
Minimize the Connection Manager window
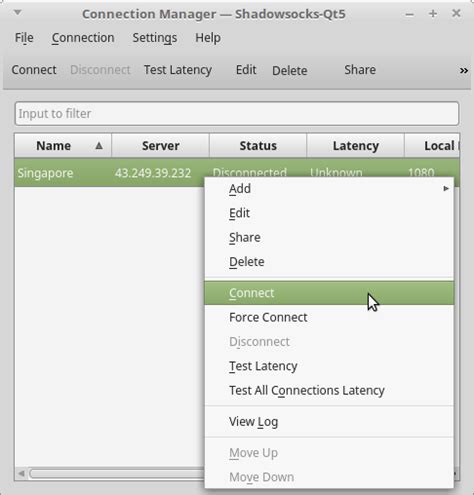click(410, 14)
